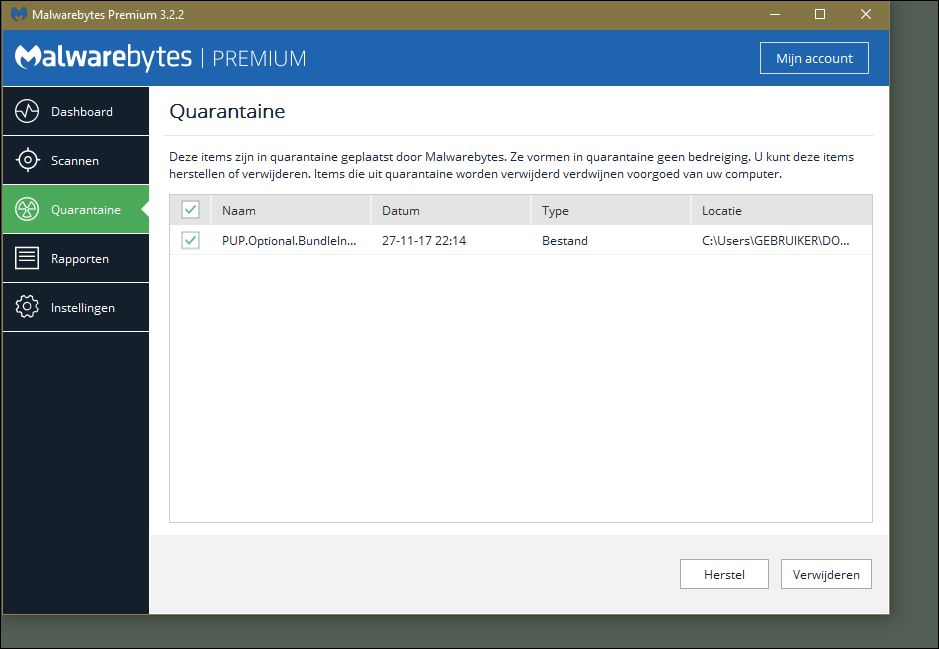This screenshot has height=649, width=939.
Task: Close the Malwarebytes window
Action: tap(866, 14)
